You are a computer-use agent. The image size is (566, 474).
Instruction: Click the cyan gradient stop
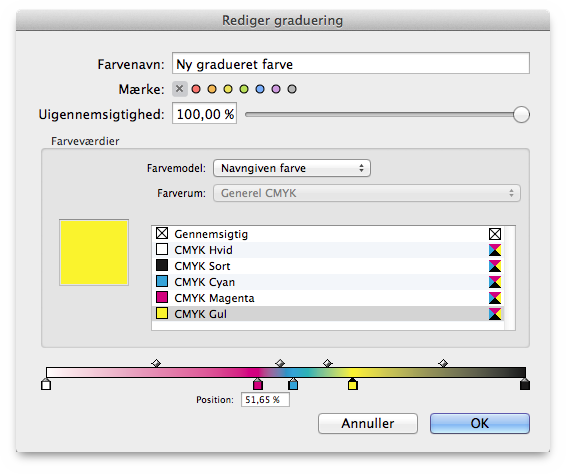coord(293,384)
